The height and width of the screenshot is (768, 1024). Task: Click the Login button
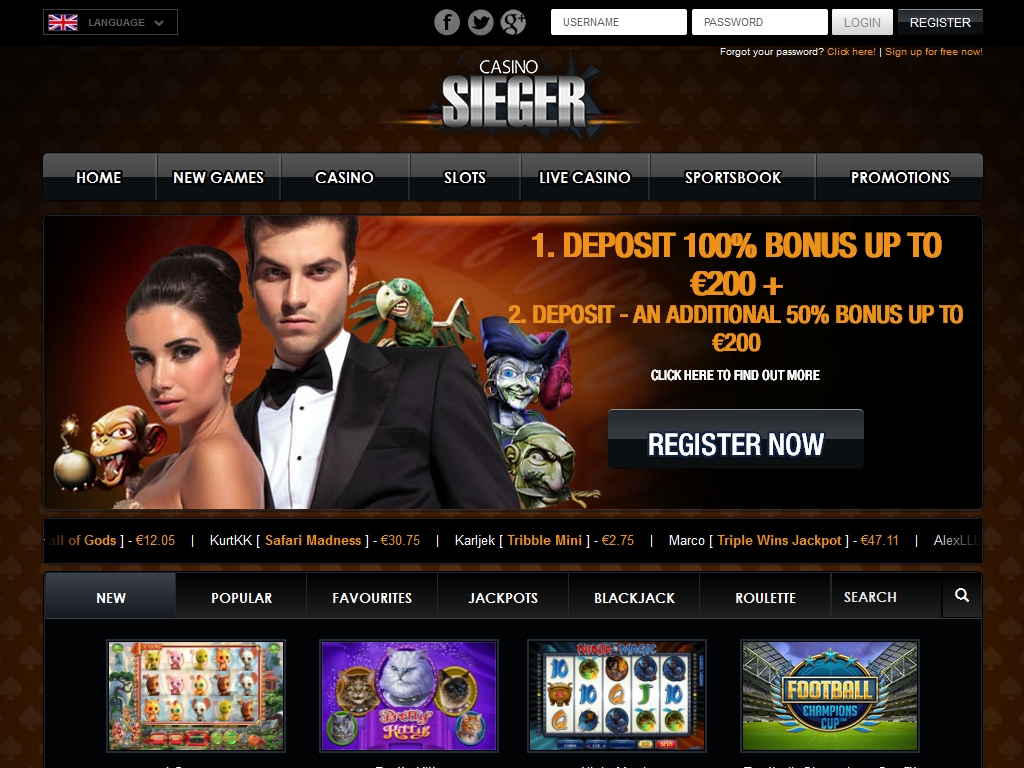pyautogui.click(x=862, y=22)
